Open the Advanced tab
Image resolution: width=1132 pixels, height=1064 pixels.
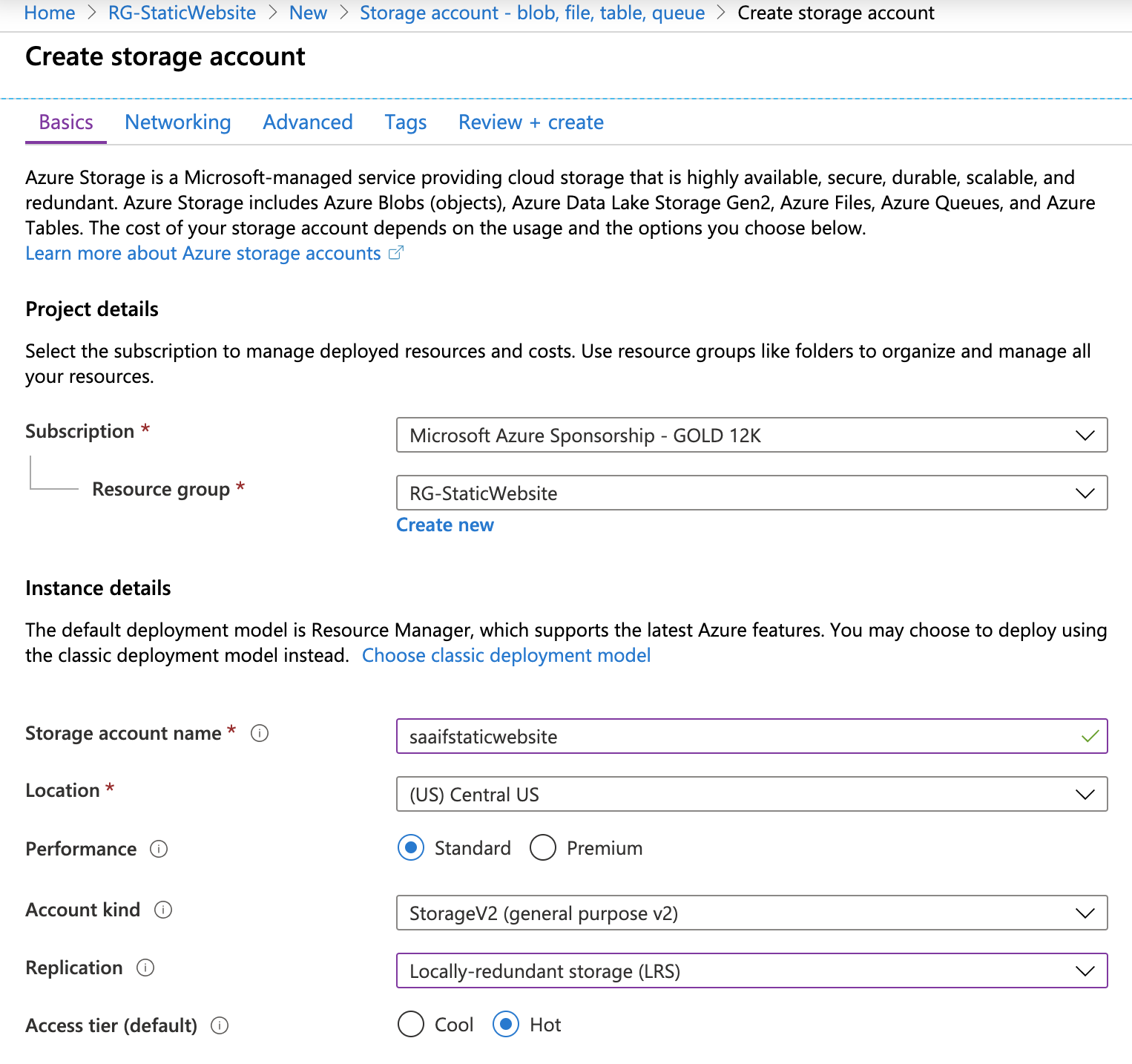pos(308,122)
